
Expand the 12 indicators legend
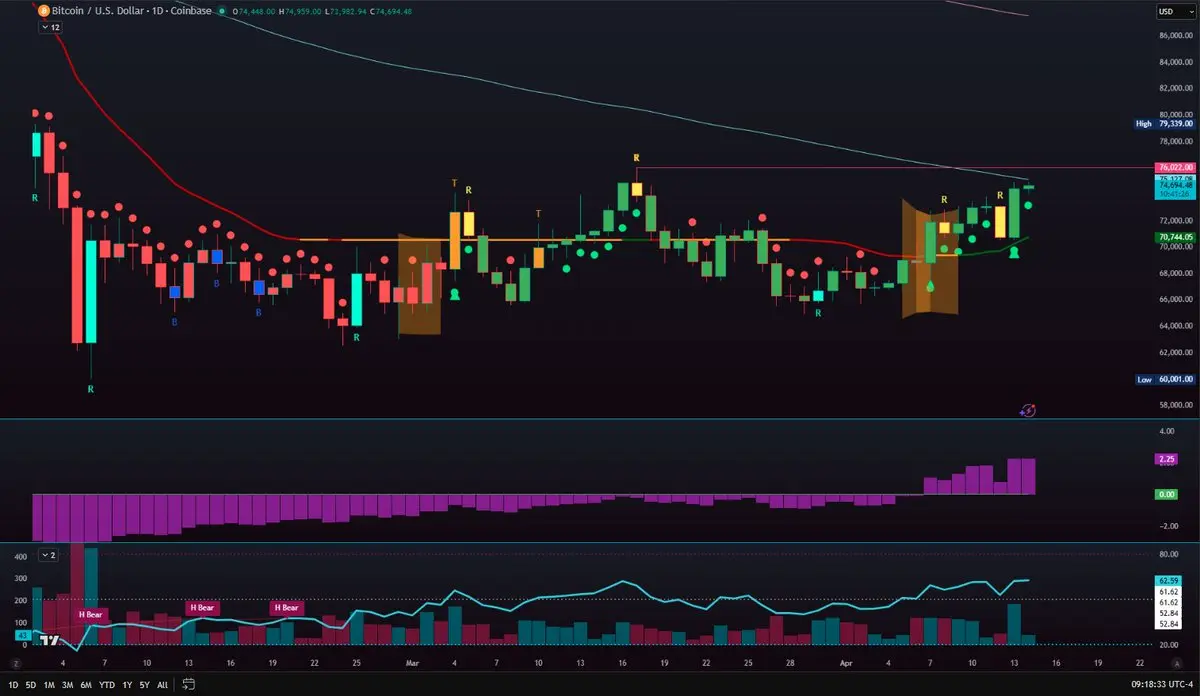[x=51, y=28]
